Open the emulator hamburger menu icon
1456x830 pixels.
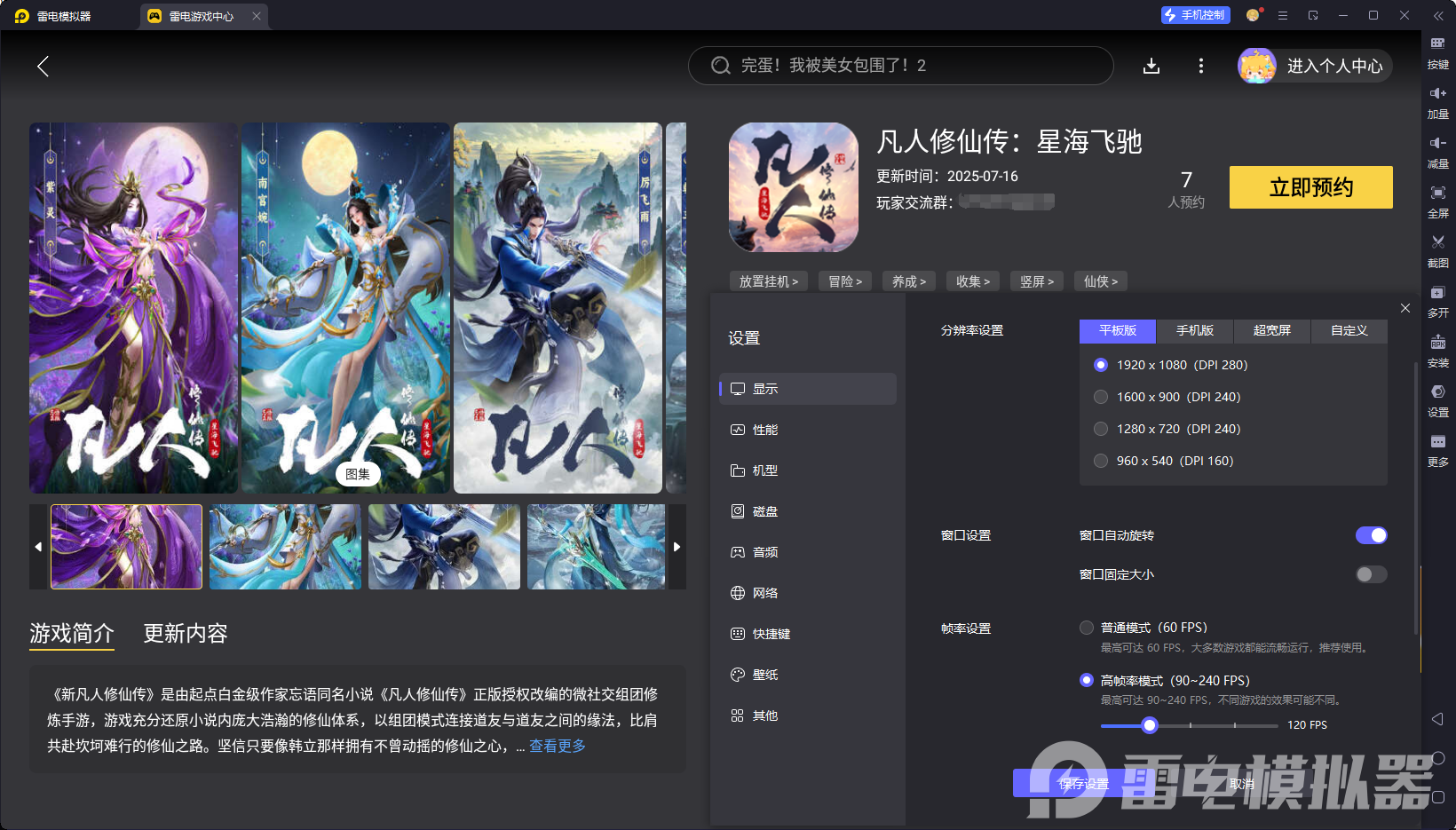1283,15
